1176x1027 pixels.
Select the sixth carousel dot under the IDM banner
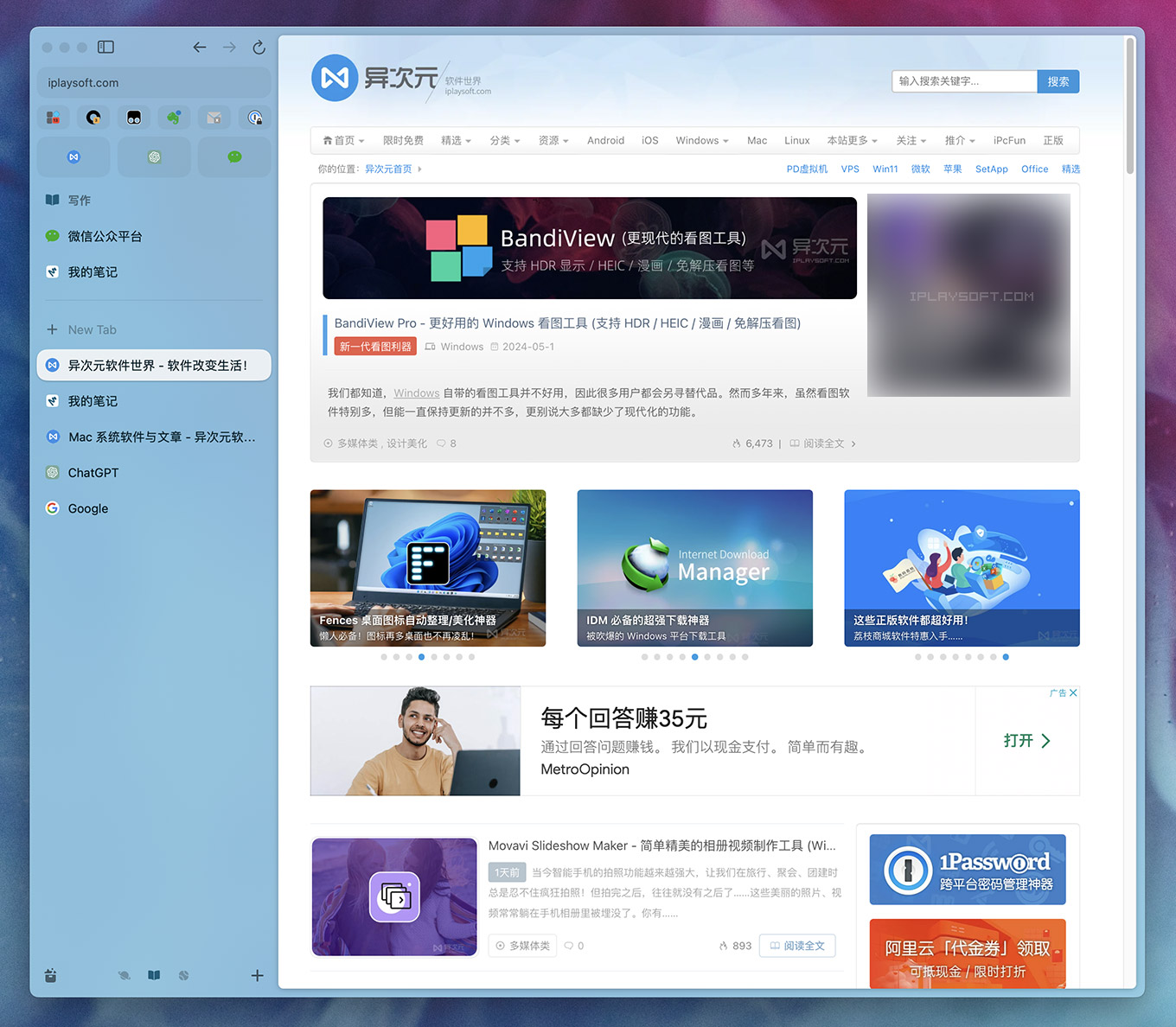pyautogui.click(x=707, y=657)
